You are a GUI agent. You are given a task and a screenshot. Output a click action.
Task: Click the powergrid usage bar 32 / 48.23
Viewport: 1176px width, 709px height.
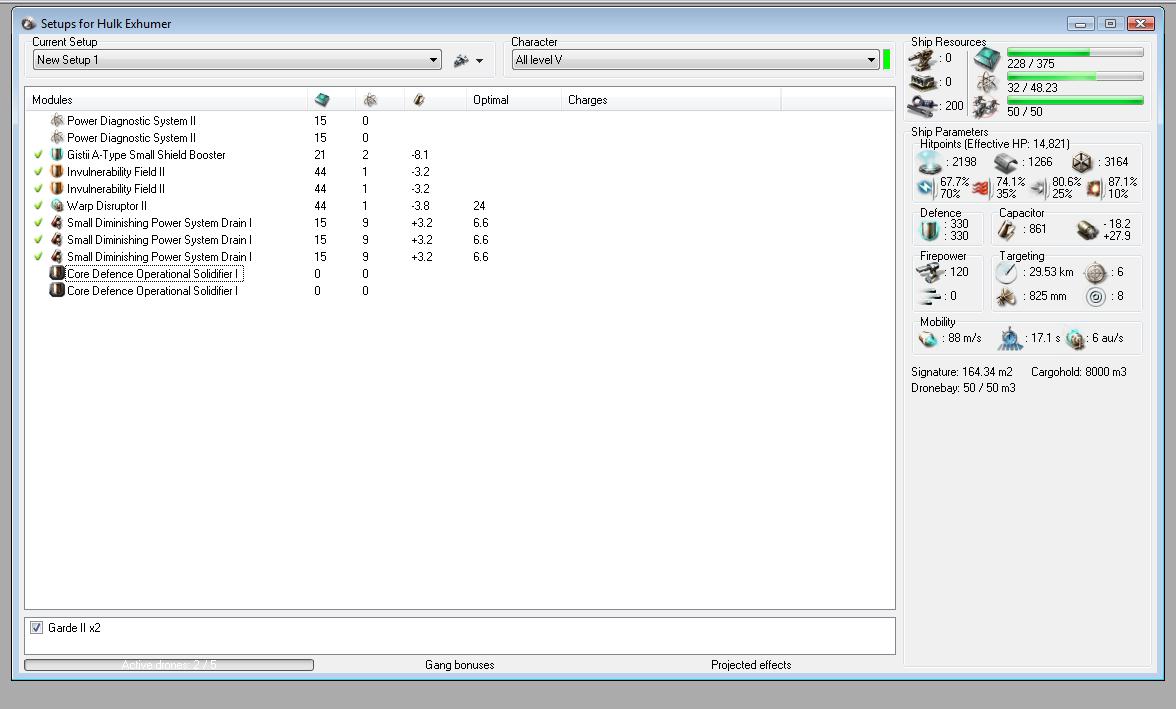1075,77
